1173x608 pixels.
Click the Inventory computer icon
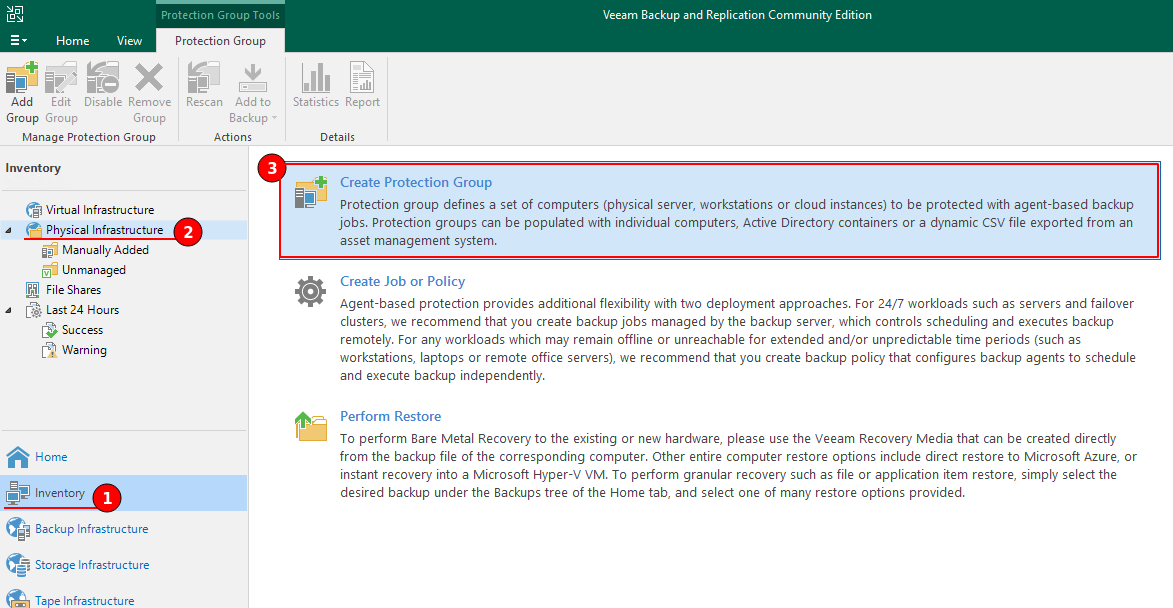tap(18, 494)
